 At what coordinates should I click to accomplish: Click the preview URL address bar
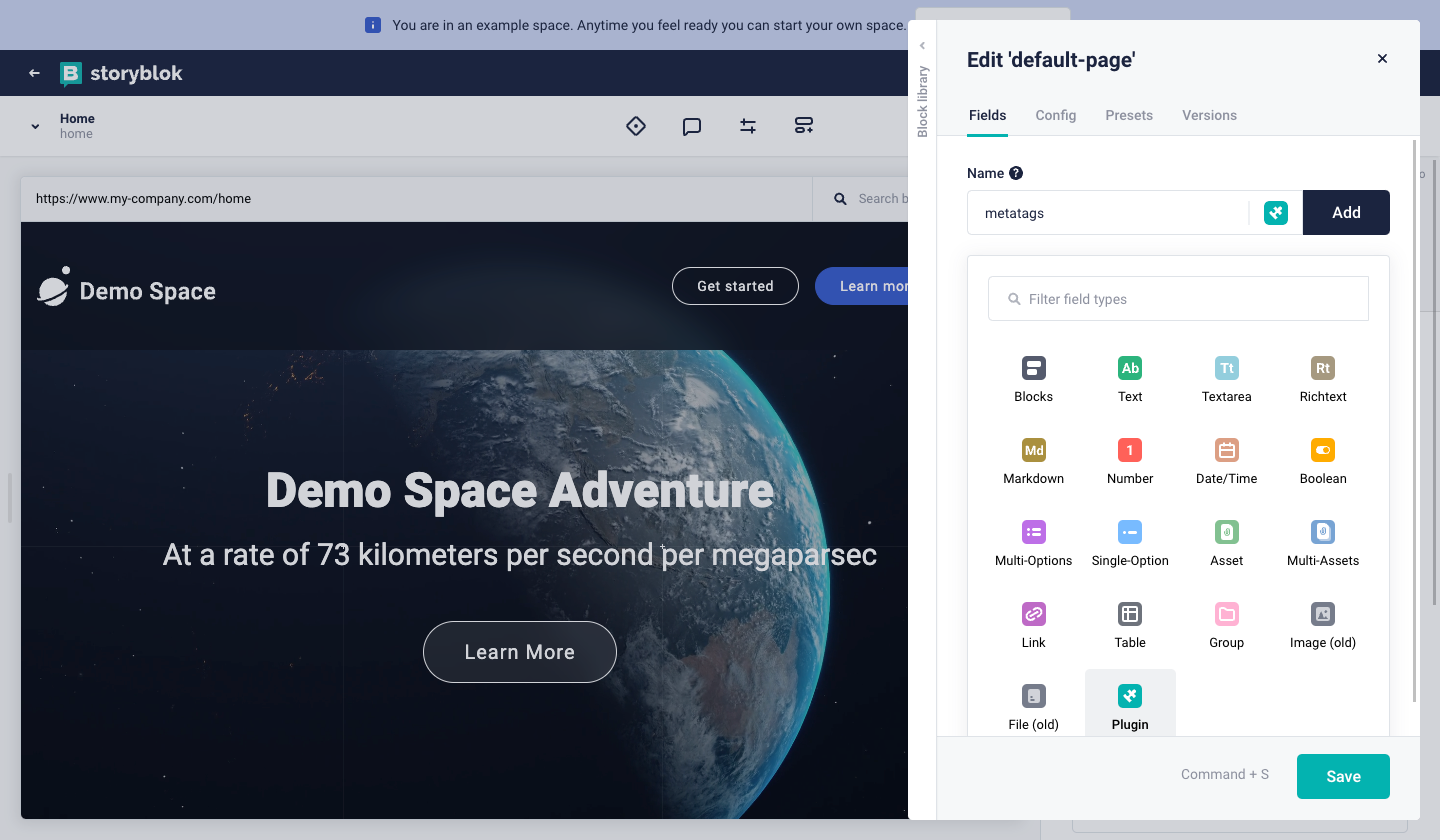pos(416,199)
